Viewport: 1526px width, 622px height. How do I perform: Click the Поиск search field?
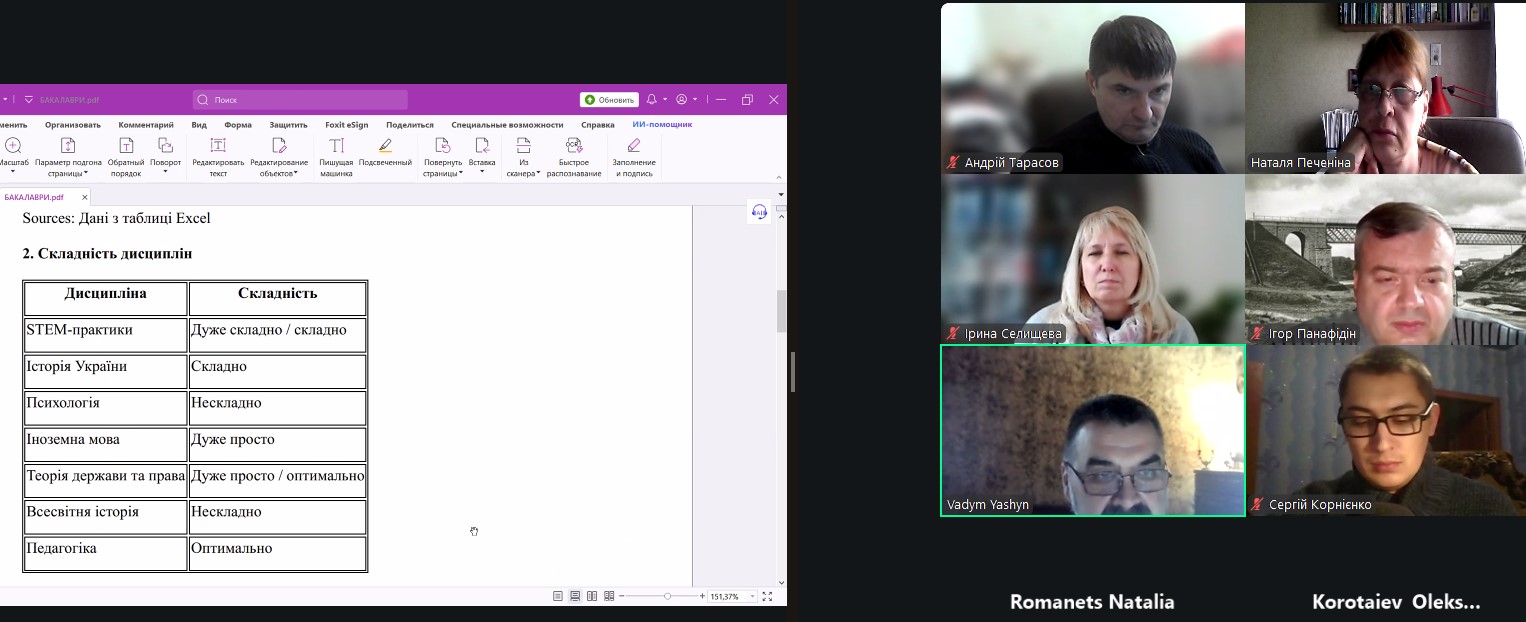[x=300, y=100]
